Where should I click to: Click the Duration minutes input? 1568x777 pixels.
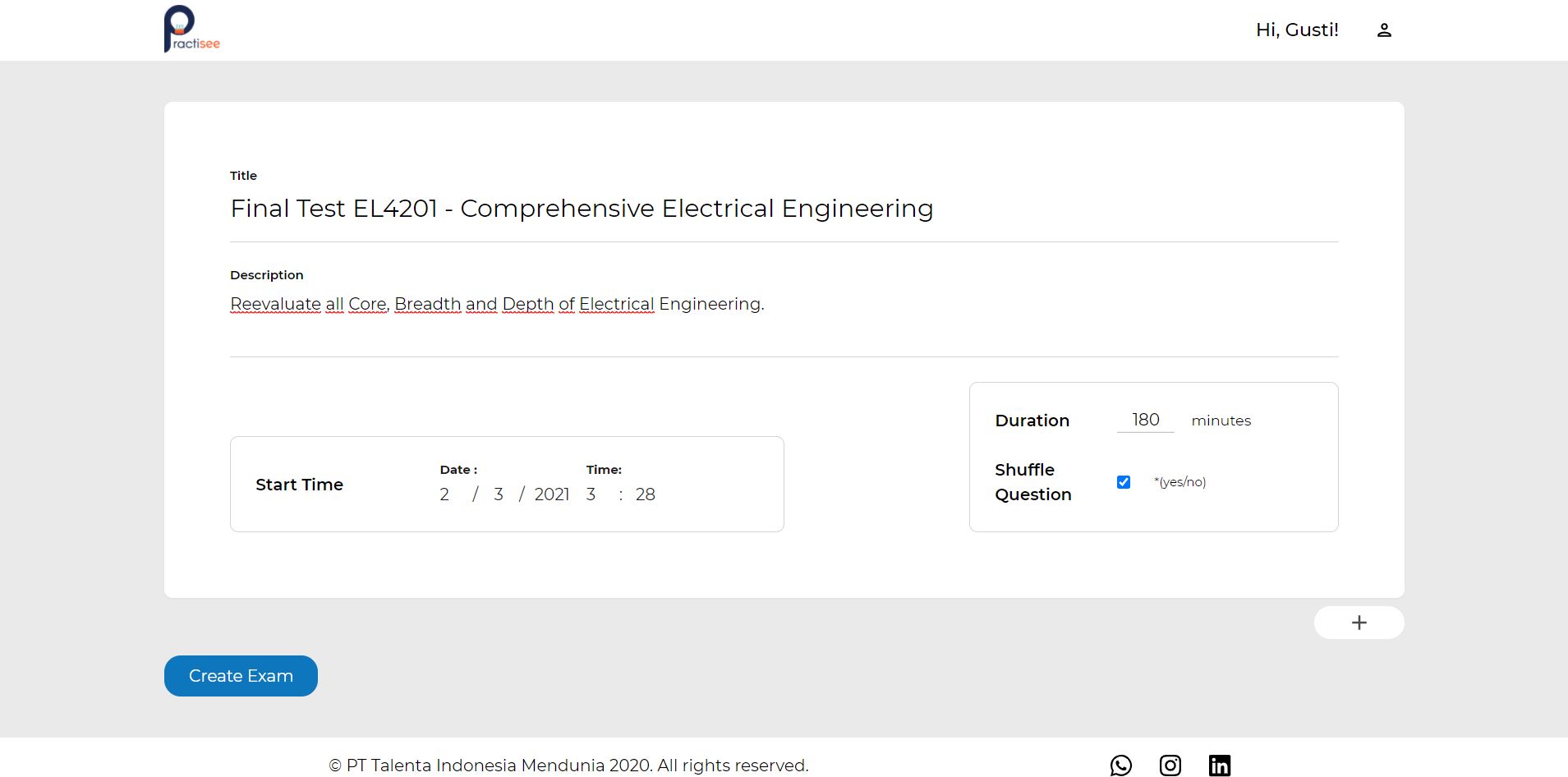click(1145, 420)
